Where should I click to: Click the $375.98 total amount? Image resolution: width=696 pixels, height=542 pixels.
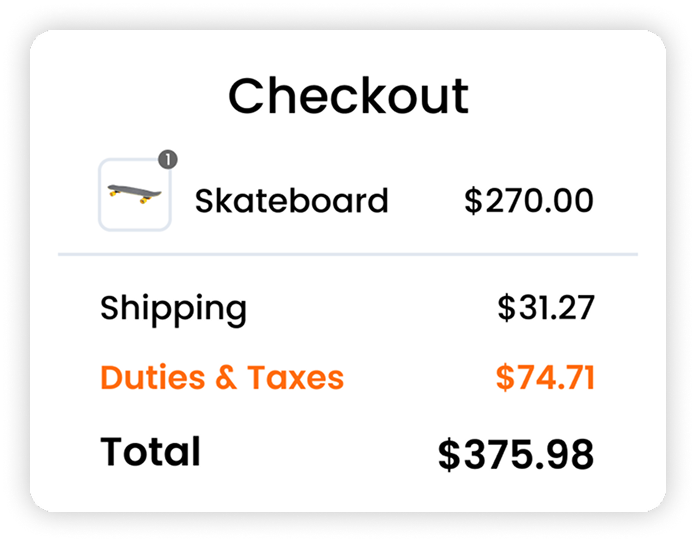point(516,455)
